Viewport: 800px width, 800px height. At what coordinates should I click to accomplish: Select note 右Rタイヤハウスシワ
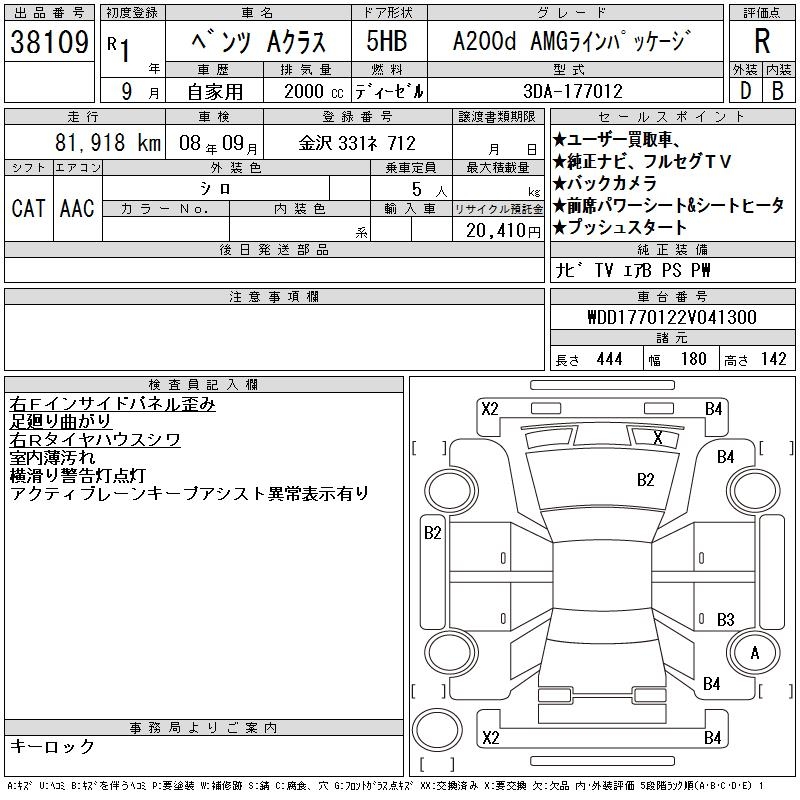pos(95,440)
